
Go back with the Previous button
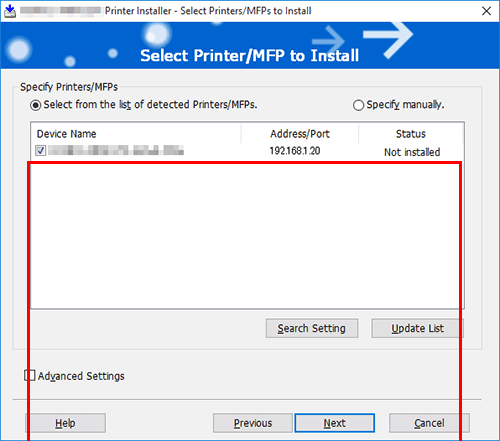[253, 423]
